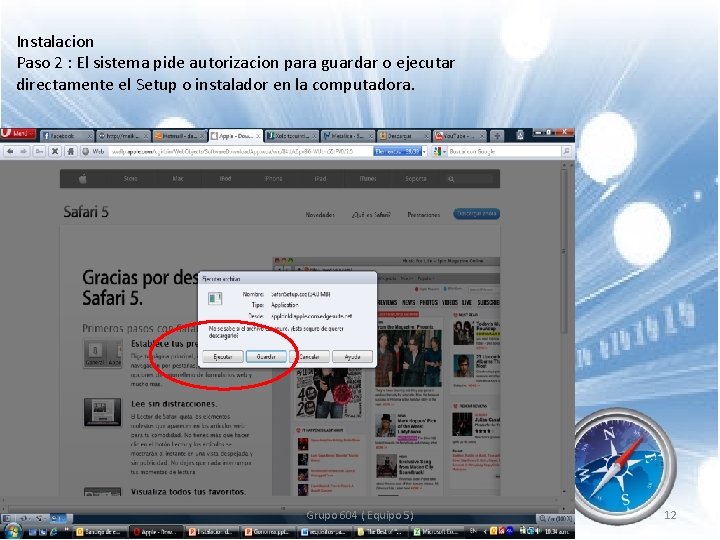Focus the Opera address bar URL
This screenshot has height=540, width=720.
click(241, 151)
